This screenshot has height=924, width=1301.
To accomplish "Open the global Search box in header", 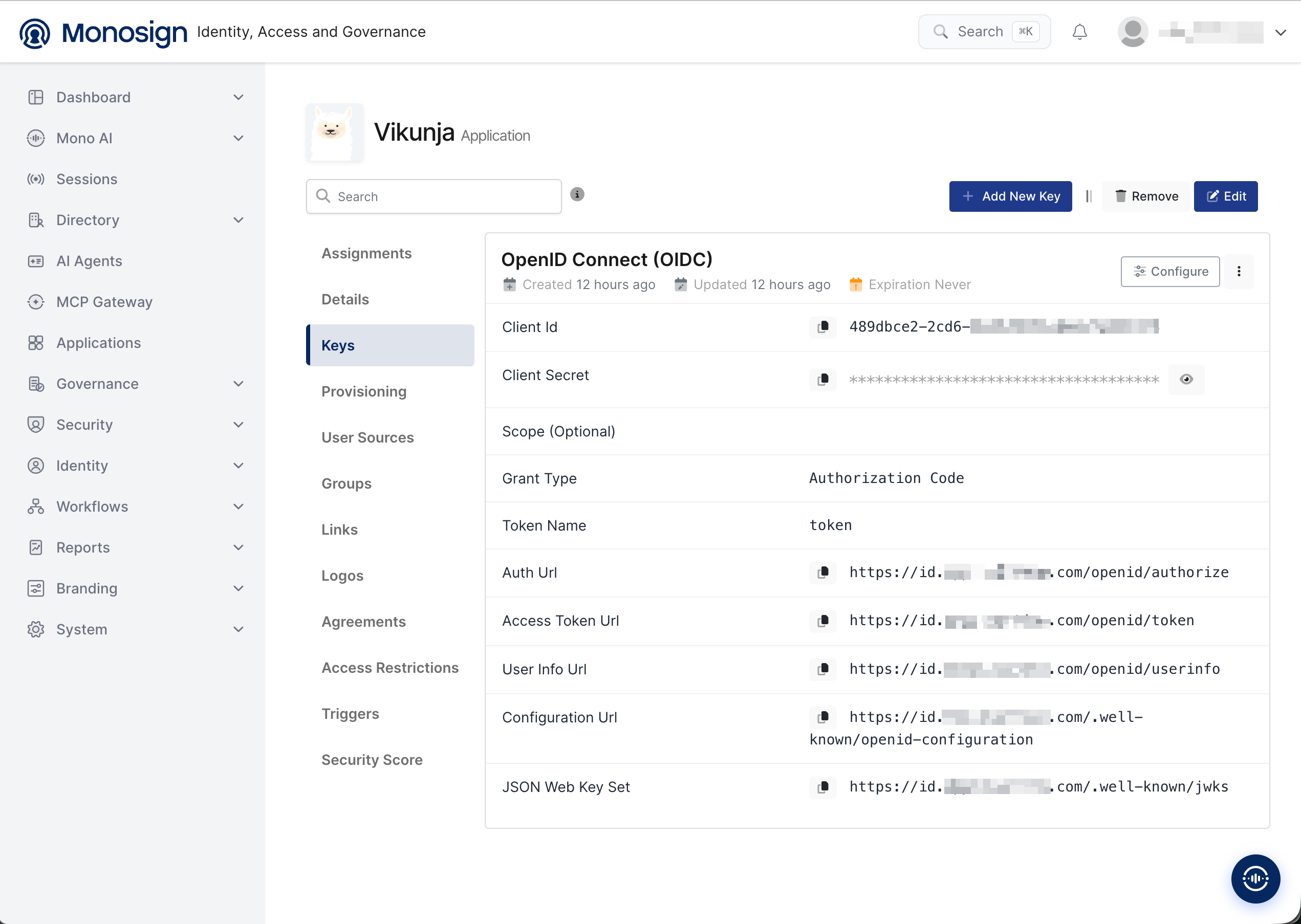I will coord(985,32).
